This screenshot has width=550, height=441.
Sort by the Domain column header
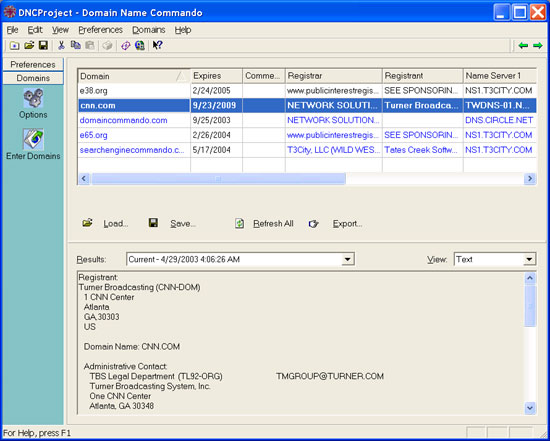coord(134,76)
